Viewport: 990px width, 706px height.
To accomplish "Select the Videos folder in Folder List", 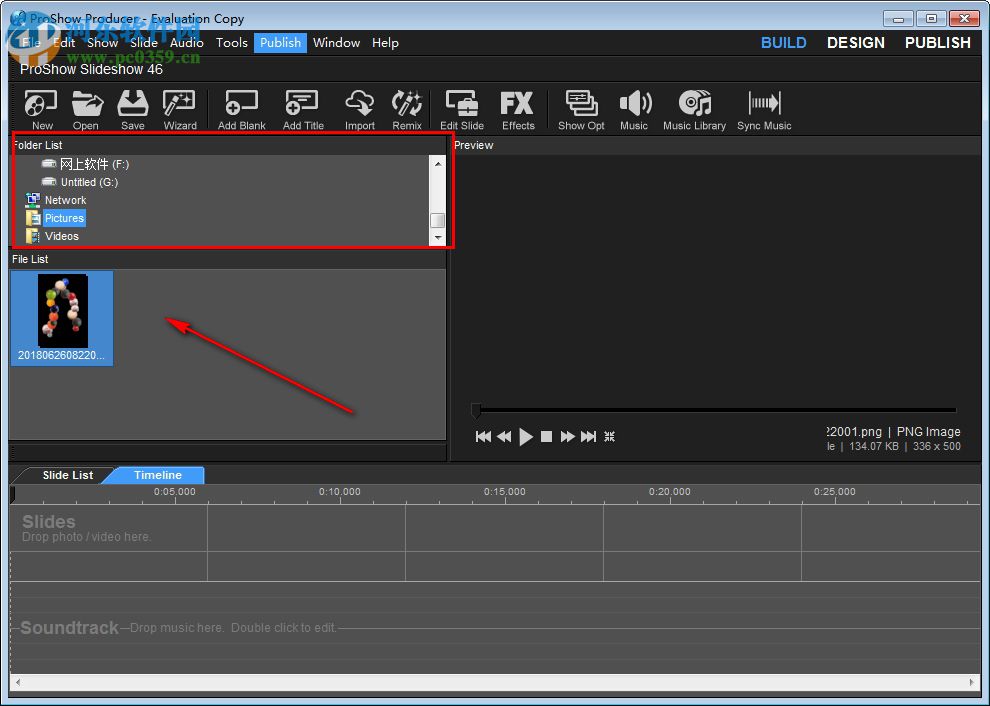I will coord(62,236).
